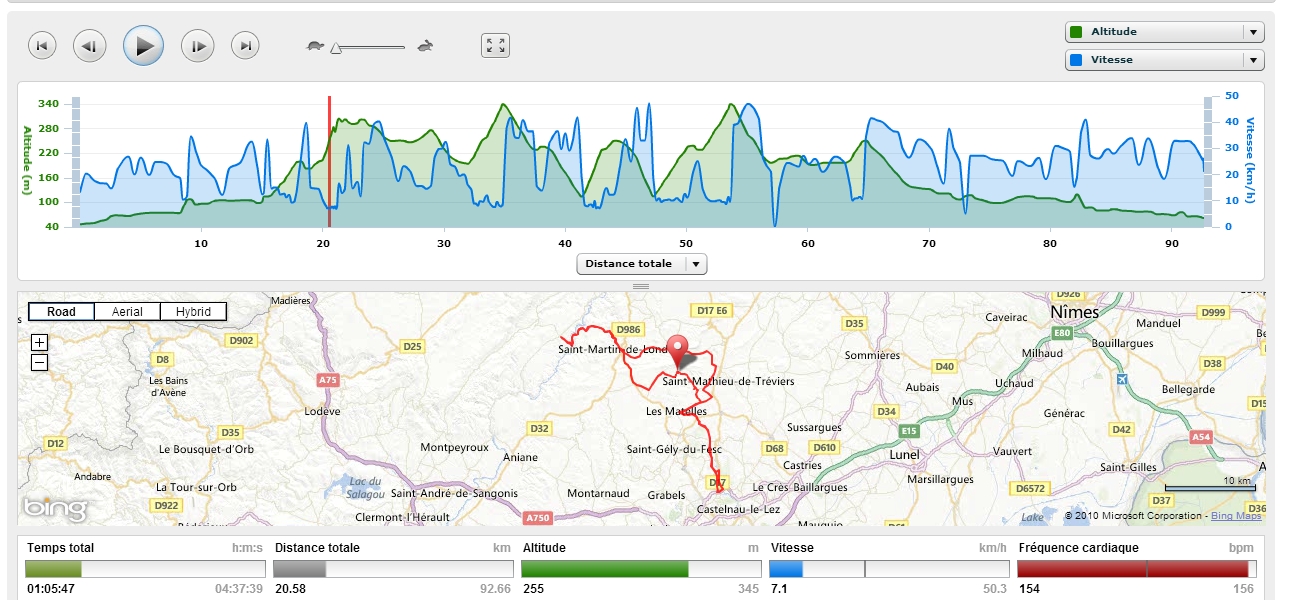Expand the Distance totale axis dropdown
The height and width of the screenshot is (600, 1300).
[696, 264]
